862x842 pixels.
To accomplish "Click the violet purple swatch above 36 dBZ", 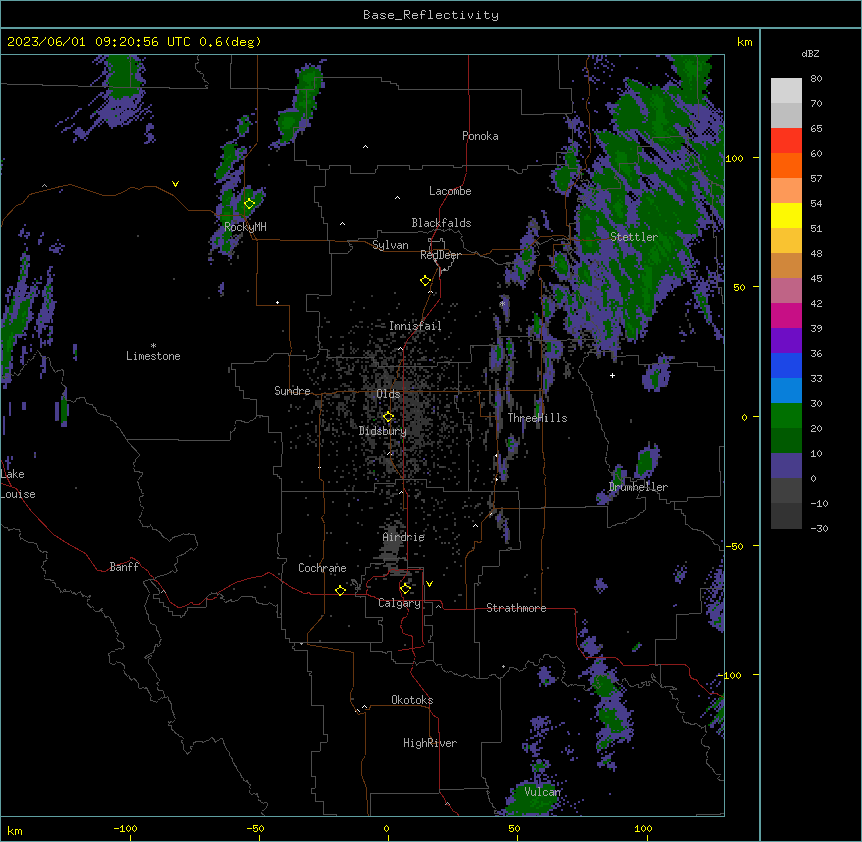I will (x=786, y=341).
